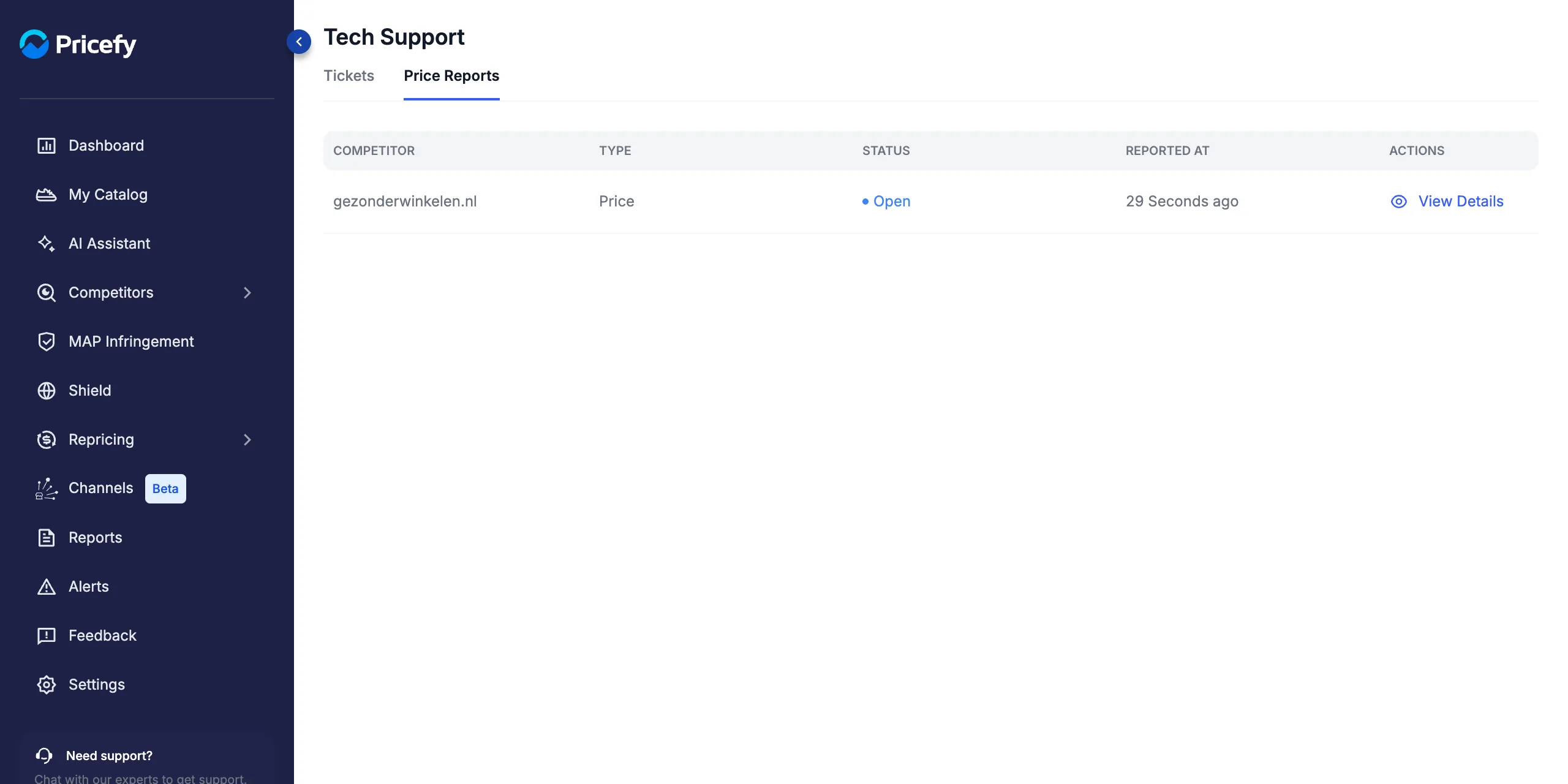
Task: Click the Channels icon
Action: pos(47,489)
